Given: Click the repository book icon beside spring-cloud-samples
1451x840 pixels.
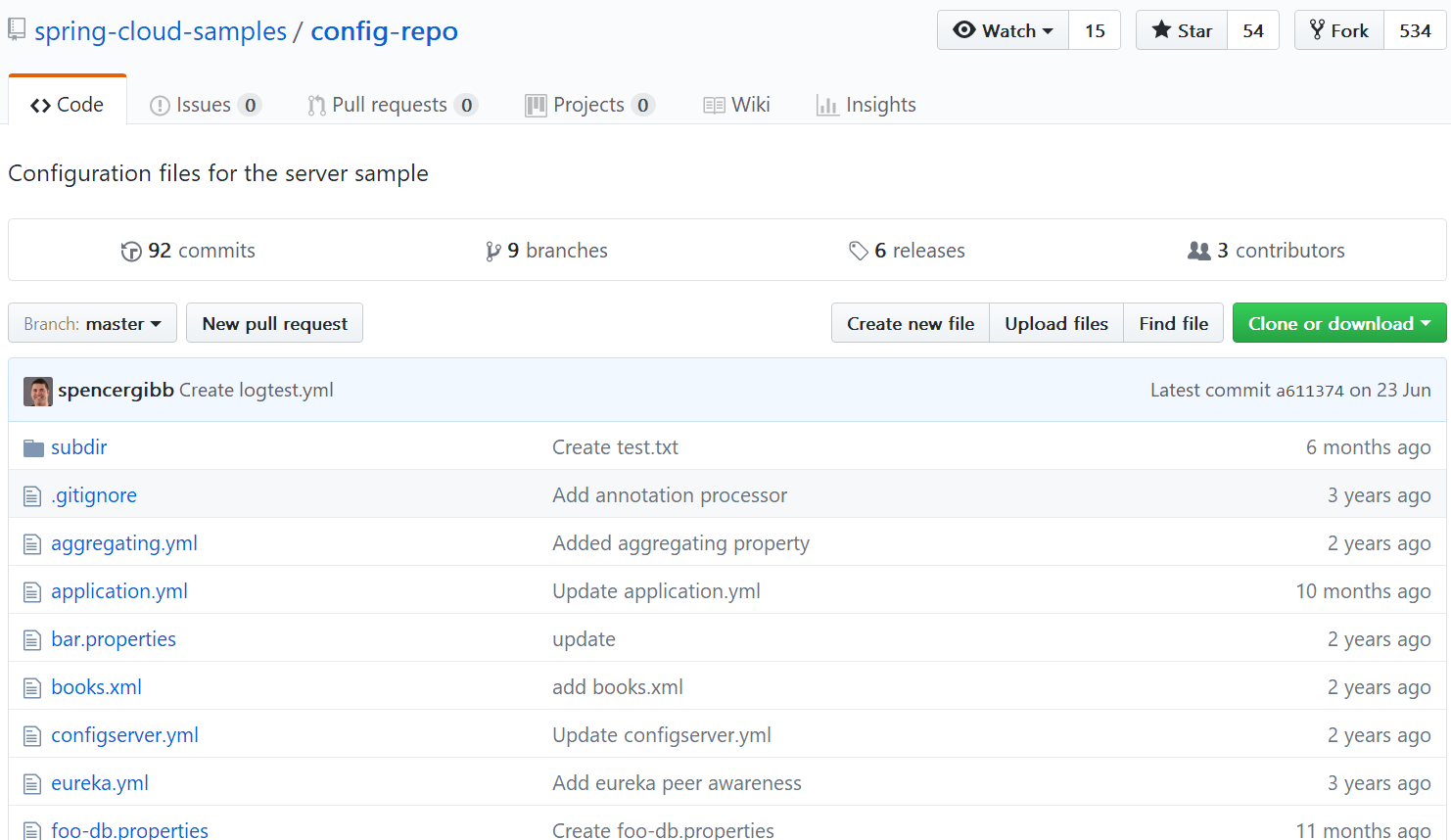Looking at the screenshot, I should [17, 30].
